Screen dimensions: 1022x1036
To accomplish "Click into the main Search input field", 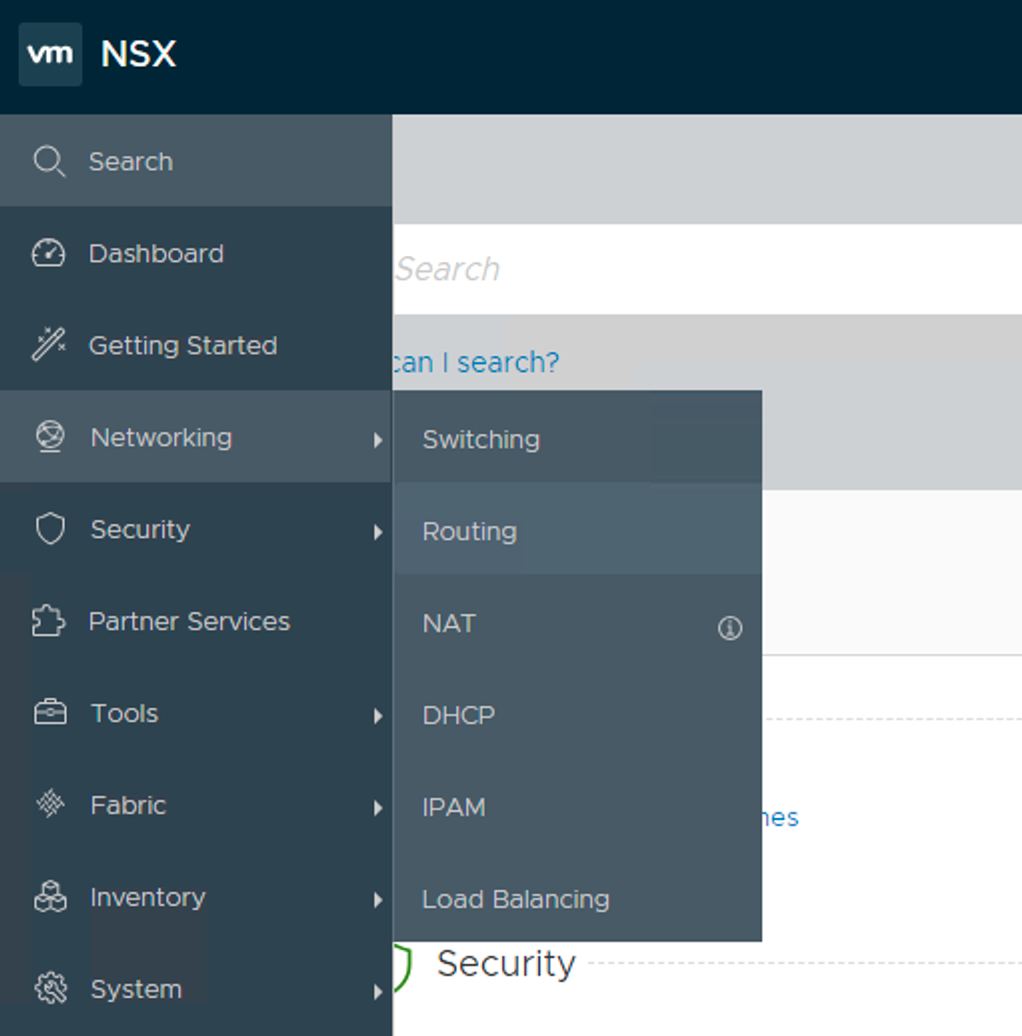I will [700, 269].
